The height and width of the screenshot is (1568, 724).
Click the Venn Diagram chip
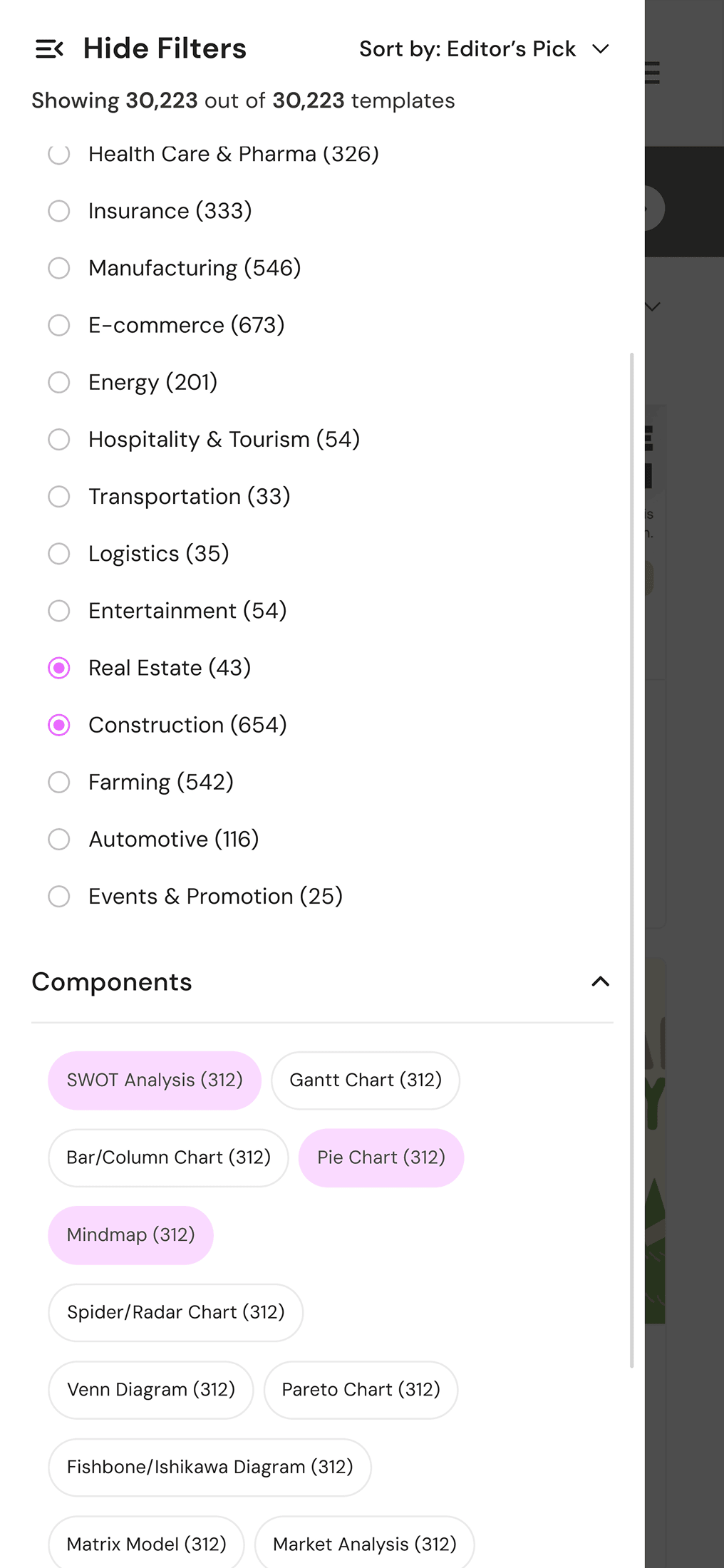(151, 1390)
